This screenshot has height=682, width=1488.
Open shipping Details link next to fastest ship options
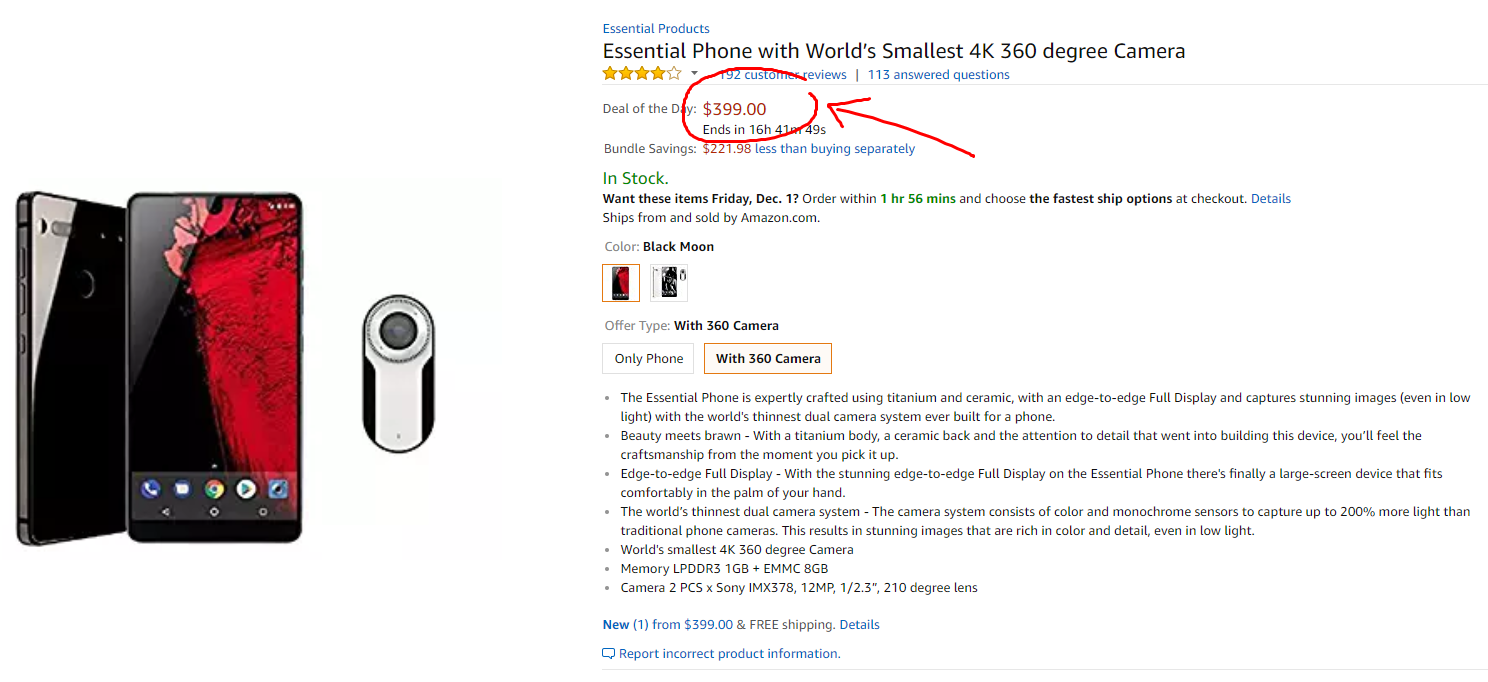point(1271,199)
